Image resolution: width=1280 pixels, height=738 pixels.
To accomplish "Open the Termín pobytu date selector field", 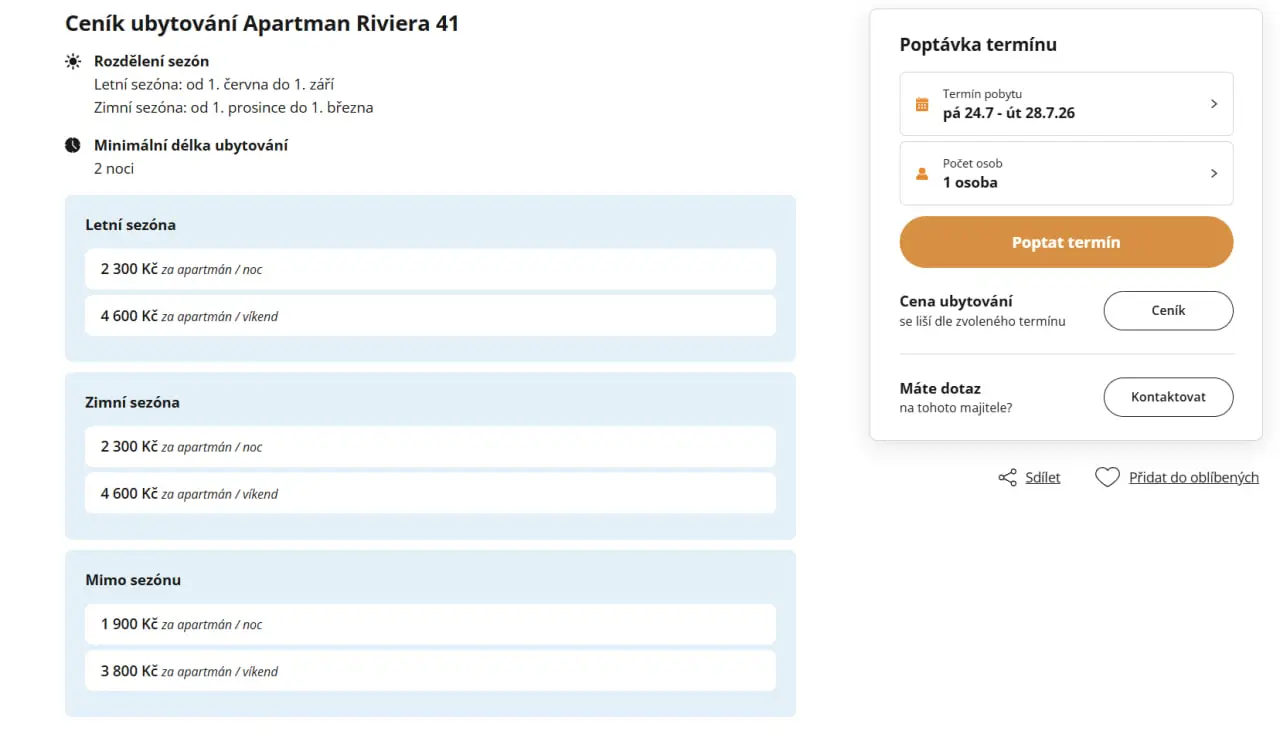I will tap(1066, 104).
